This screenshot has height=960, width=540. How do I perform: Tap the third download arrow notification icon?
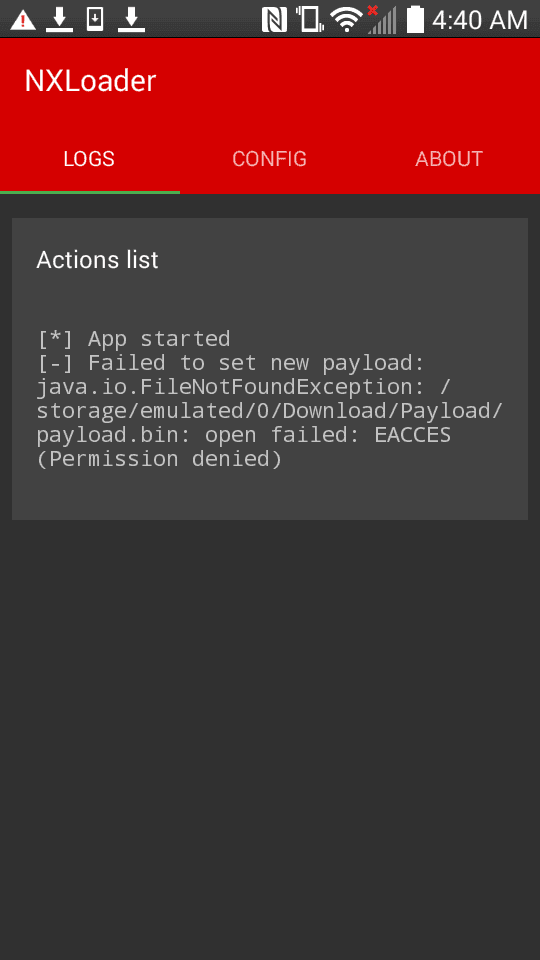click(x=131, y=19)
